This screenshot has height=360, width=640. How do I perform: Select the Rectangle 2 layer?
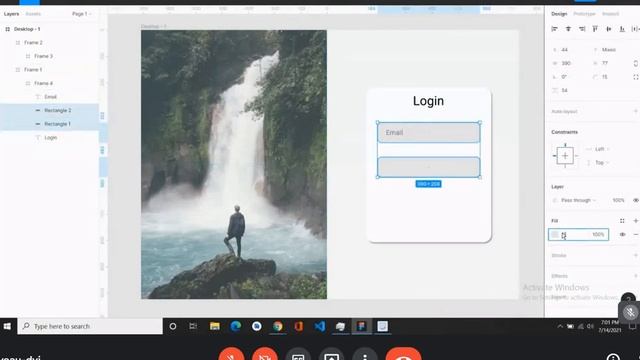[49, 110]
